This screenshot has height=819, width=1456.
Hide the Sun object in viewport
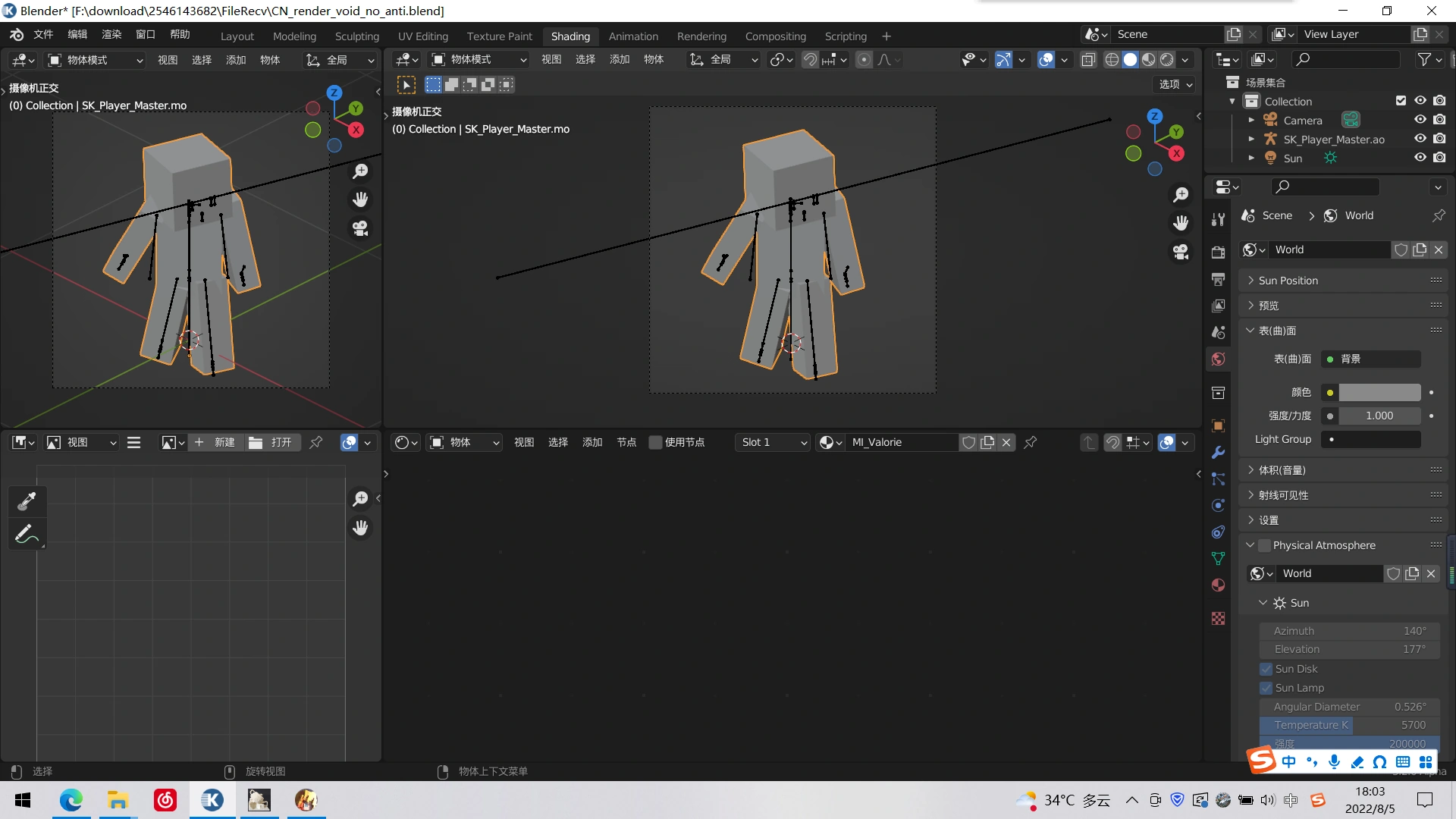pos(1420,158)
